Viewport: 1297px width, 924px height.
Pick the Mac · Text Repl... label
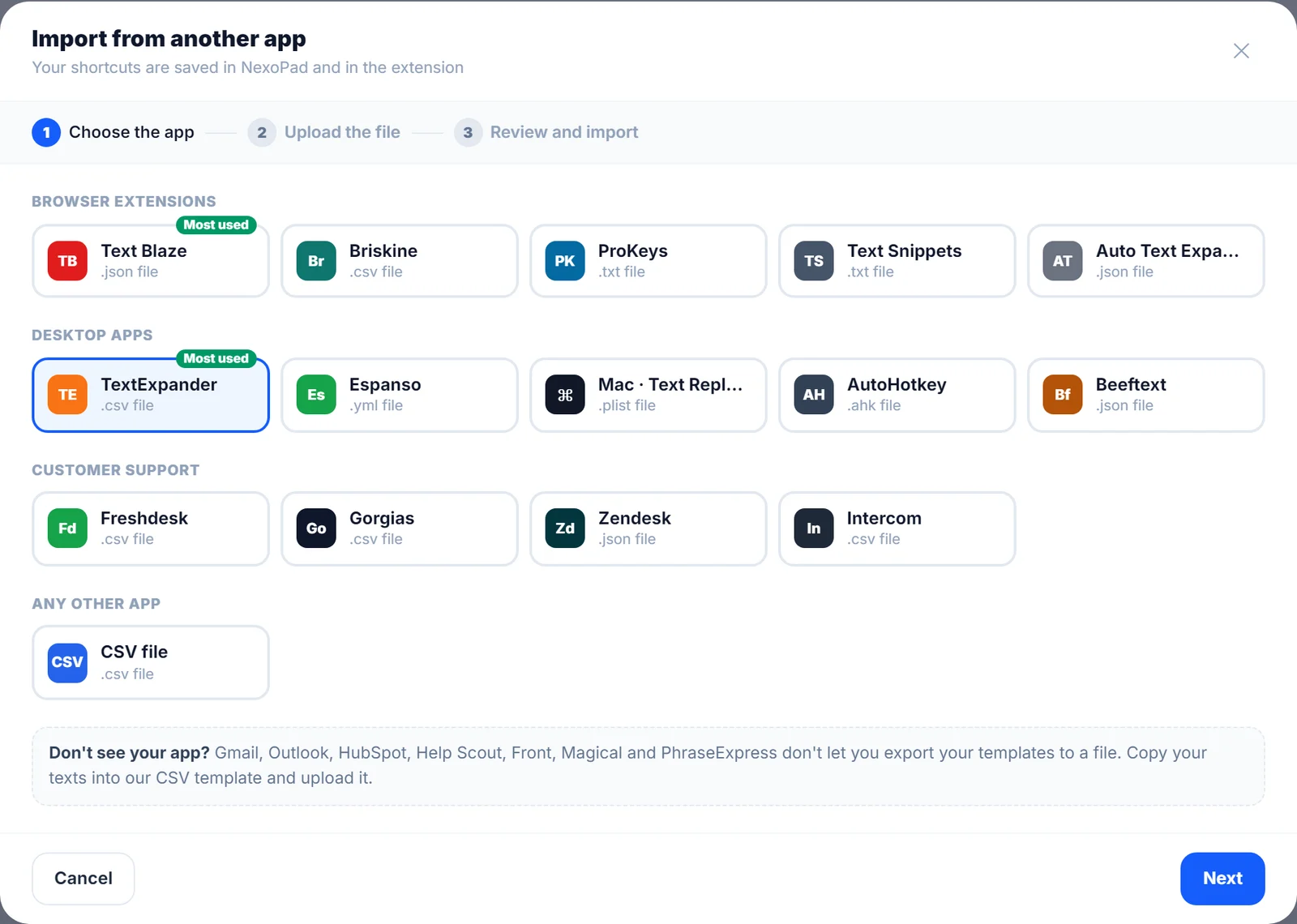[670, 385]
